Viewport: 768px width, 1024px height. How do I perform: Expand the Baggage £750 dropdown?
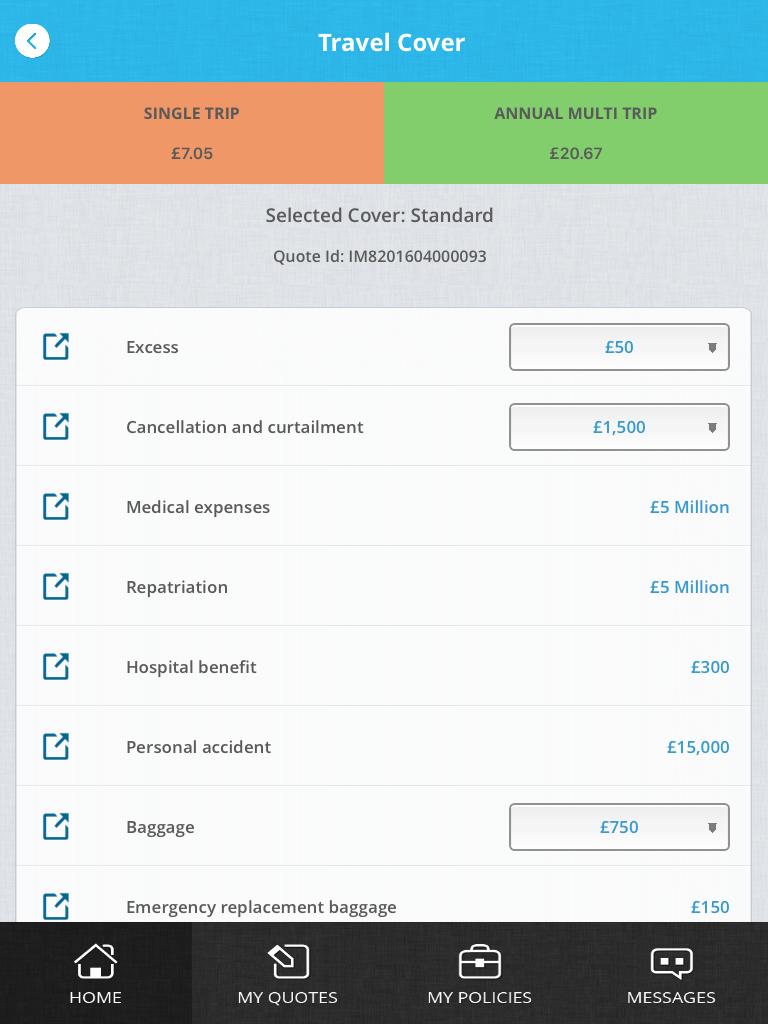619,827
